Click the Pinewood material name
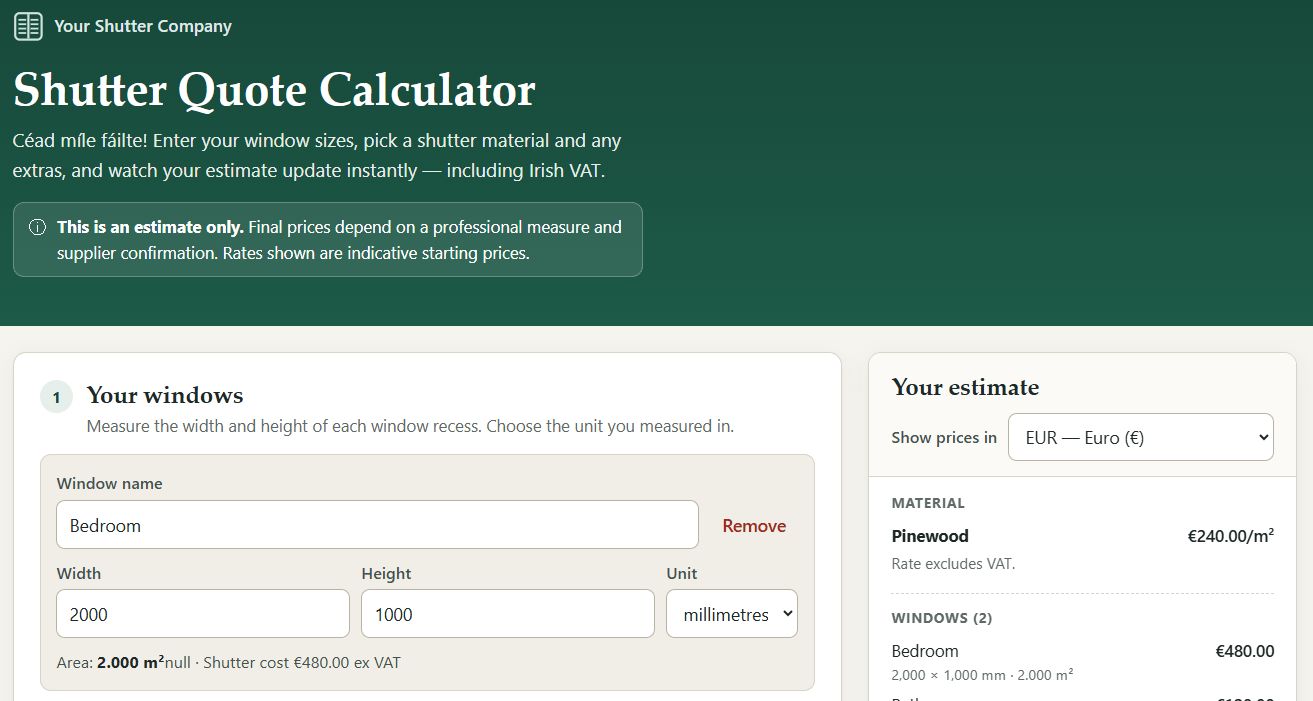 (930, 536)
